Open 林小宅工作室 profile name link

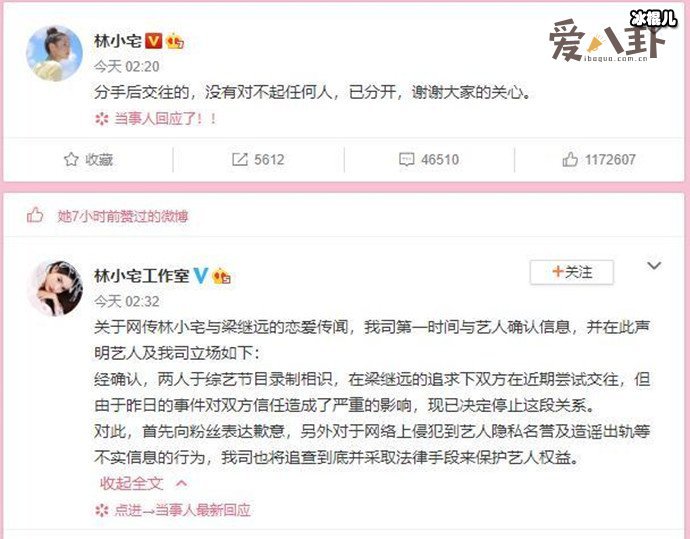click(x=141, y=276)
